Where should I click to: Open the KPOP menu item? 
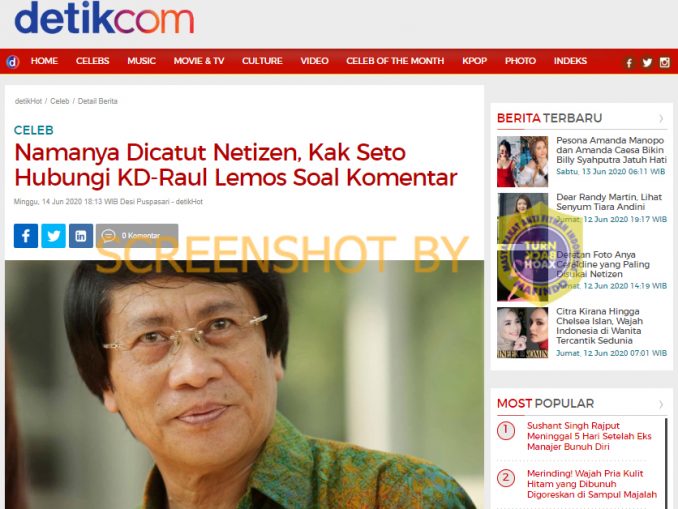[x=474, y=61]
